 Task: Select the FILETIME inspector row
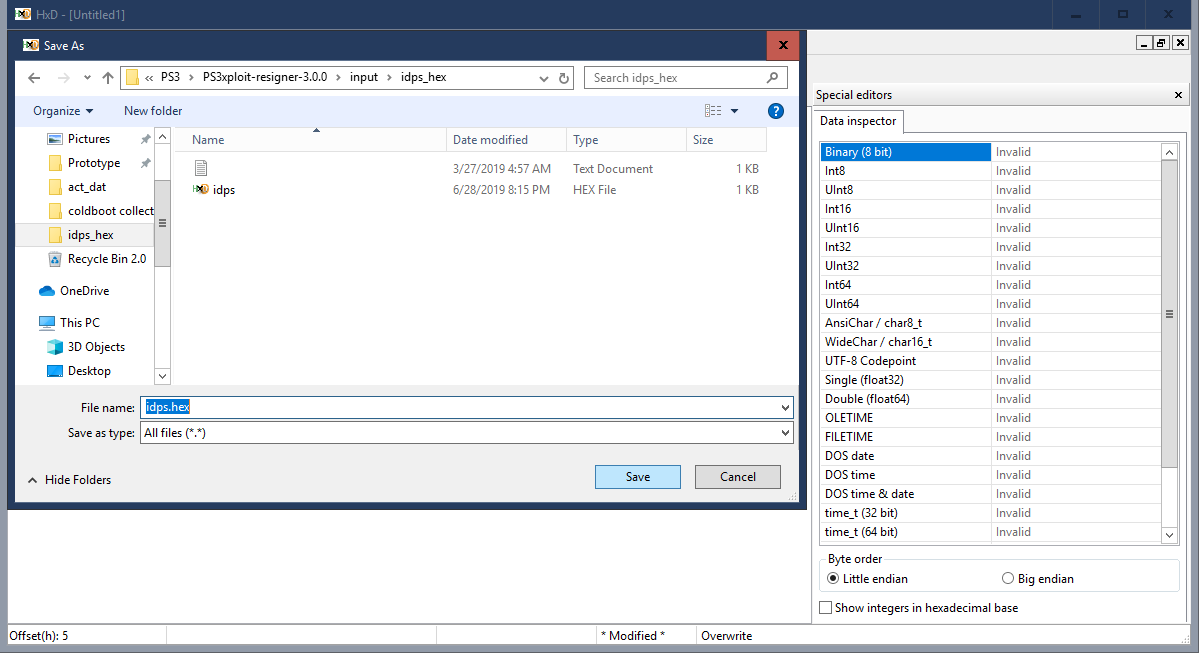click(990, 437)
